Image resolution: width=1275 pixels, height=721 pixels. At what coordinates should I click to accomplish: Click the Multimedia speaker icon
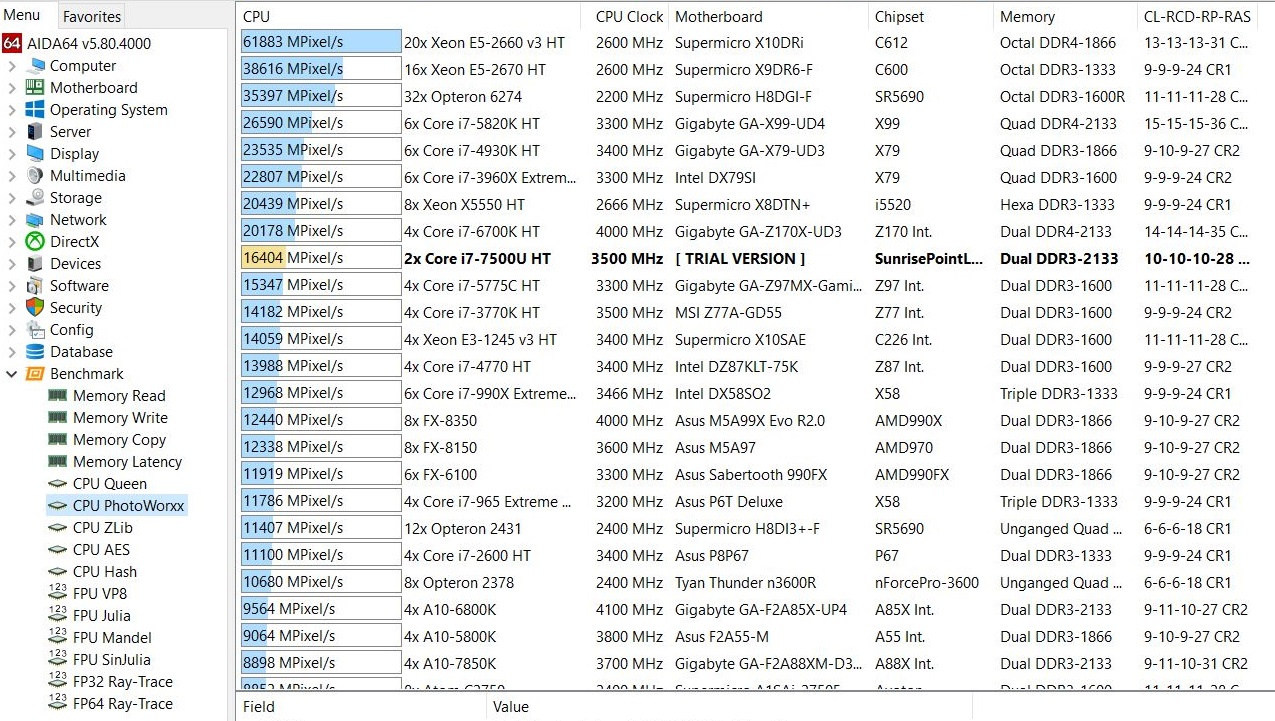(x=35, y=176)
